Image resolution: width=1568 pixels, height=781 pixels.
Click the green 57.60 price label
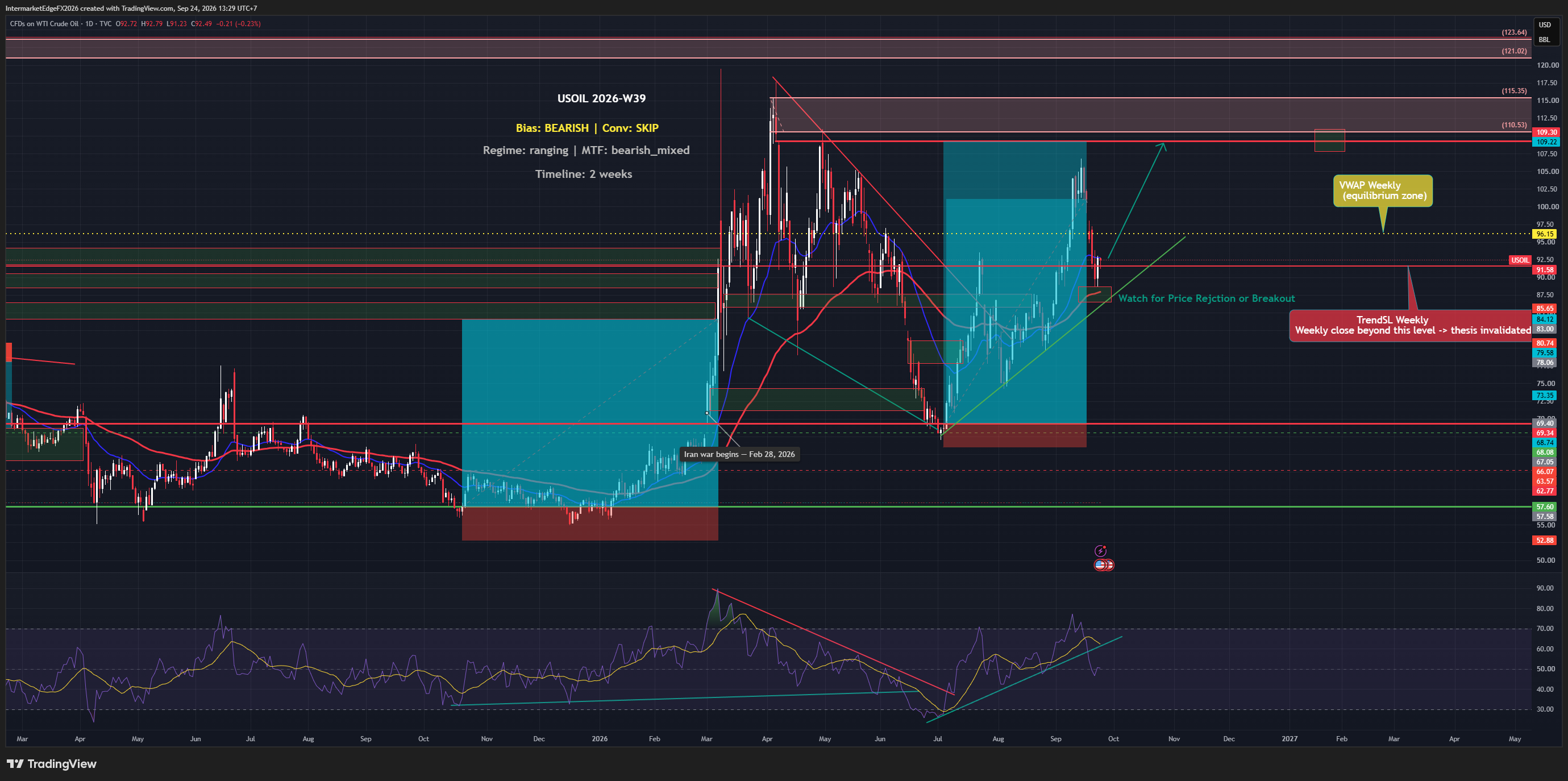click(x=1545, y=506)
